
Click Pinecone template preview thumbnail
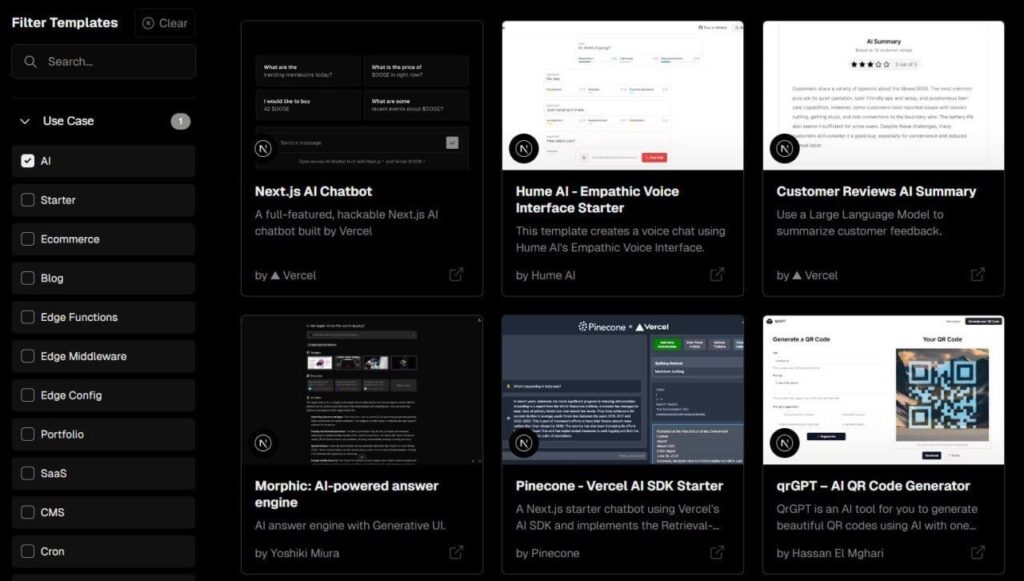[622, 390]
